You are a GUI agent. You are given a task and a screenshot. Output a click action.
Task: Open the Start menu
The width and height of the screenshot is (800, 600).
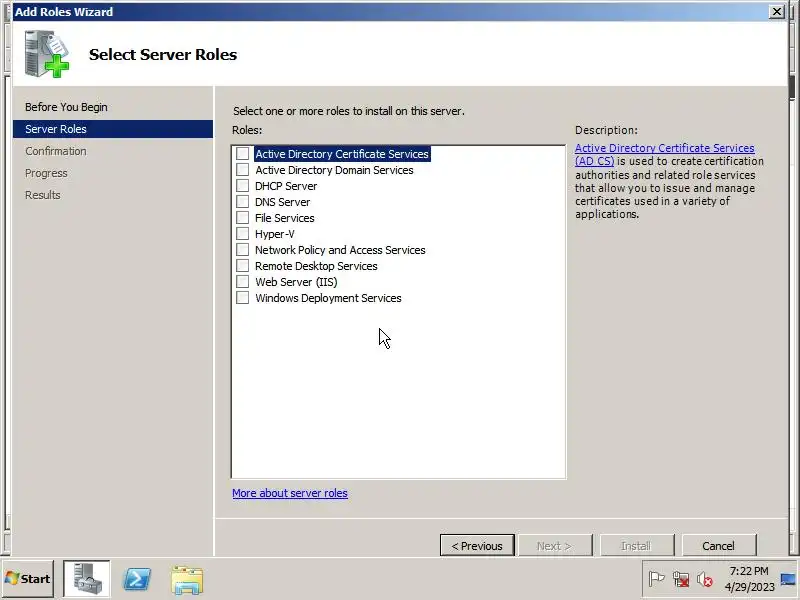click(x=28, y=579)
